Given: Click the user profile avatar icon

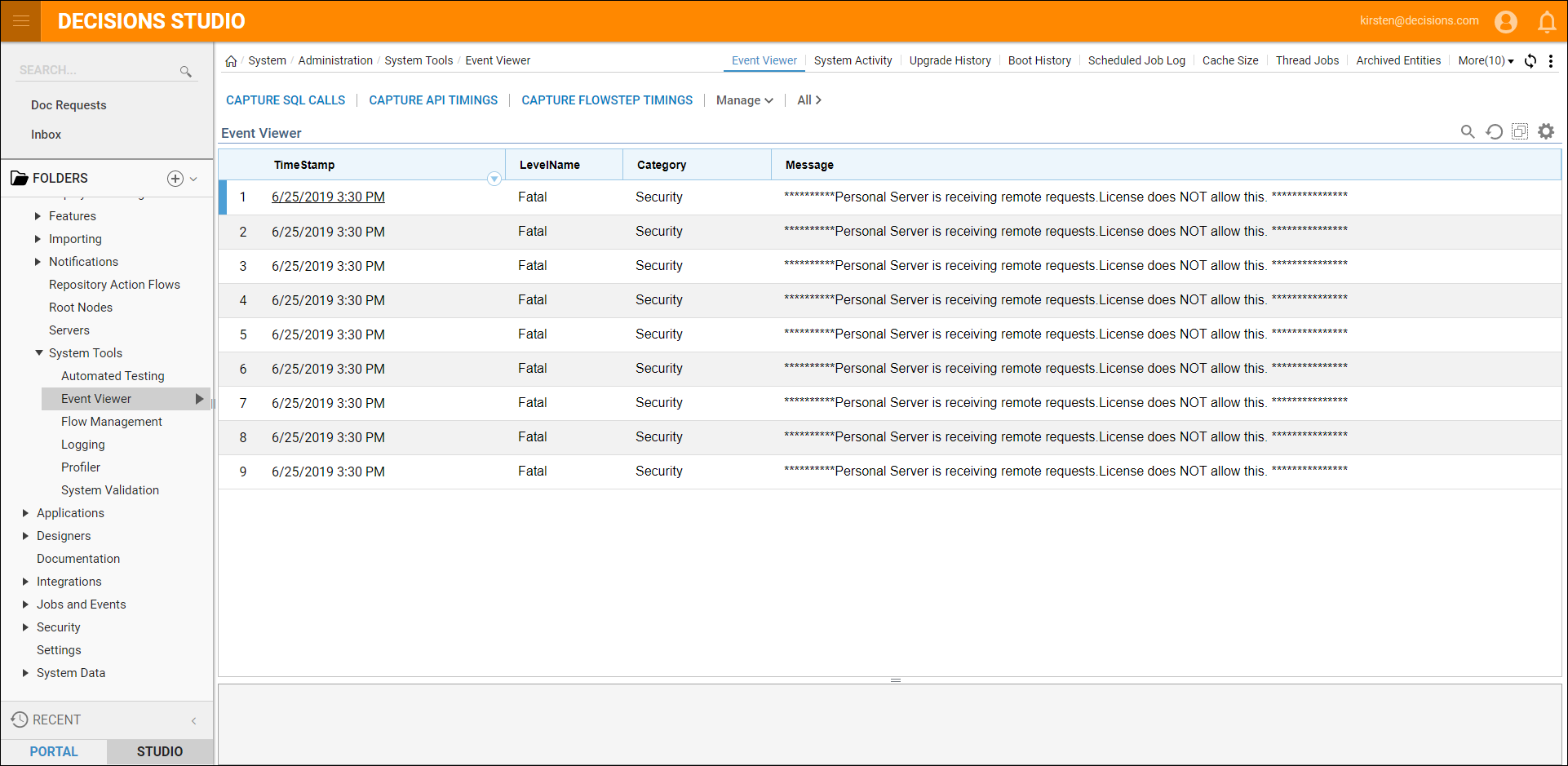Looking at the screenshot, I should point(1506,21).
